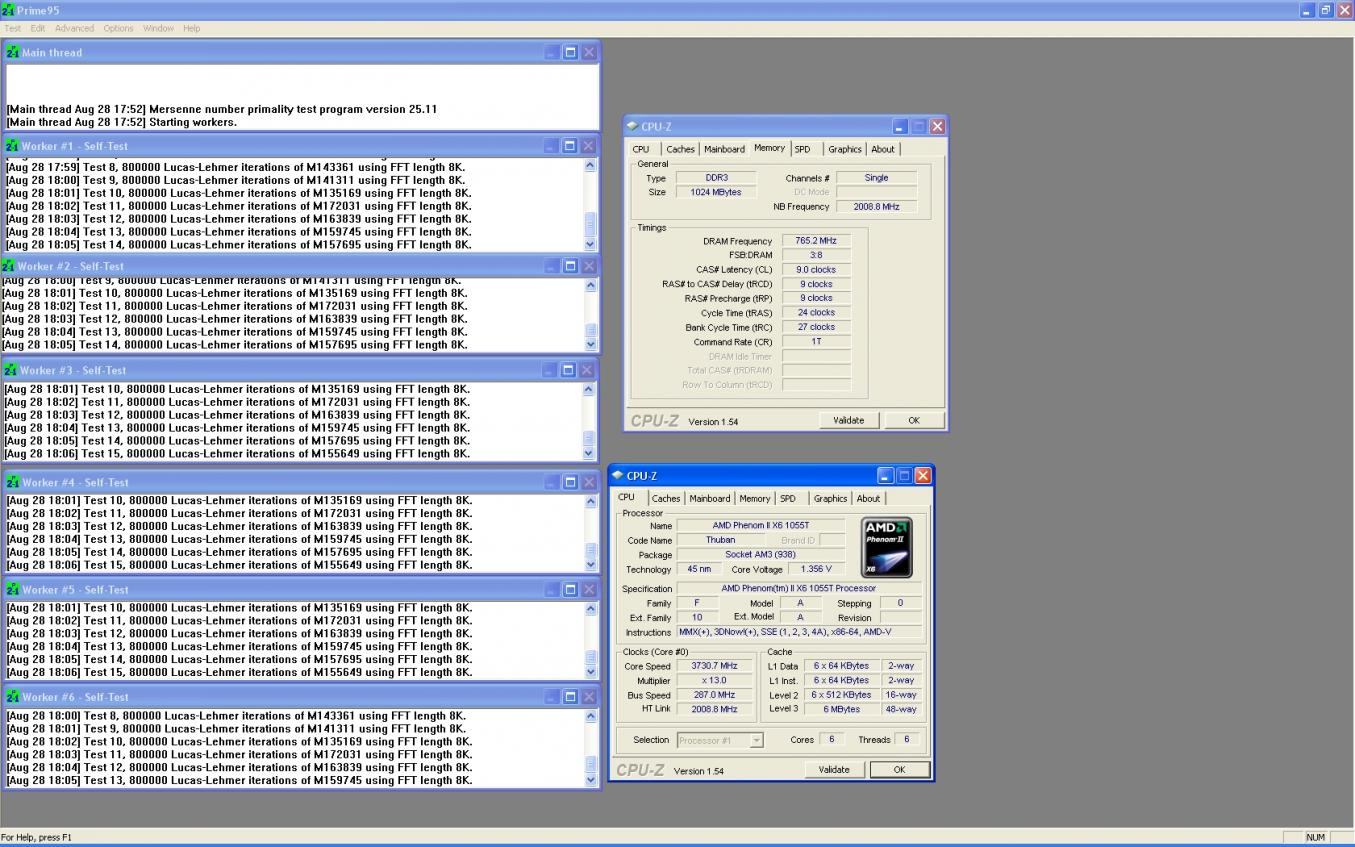1355x847 pixels.
Task: Click the Worker #3 window icon
Action: 11,370
